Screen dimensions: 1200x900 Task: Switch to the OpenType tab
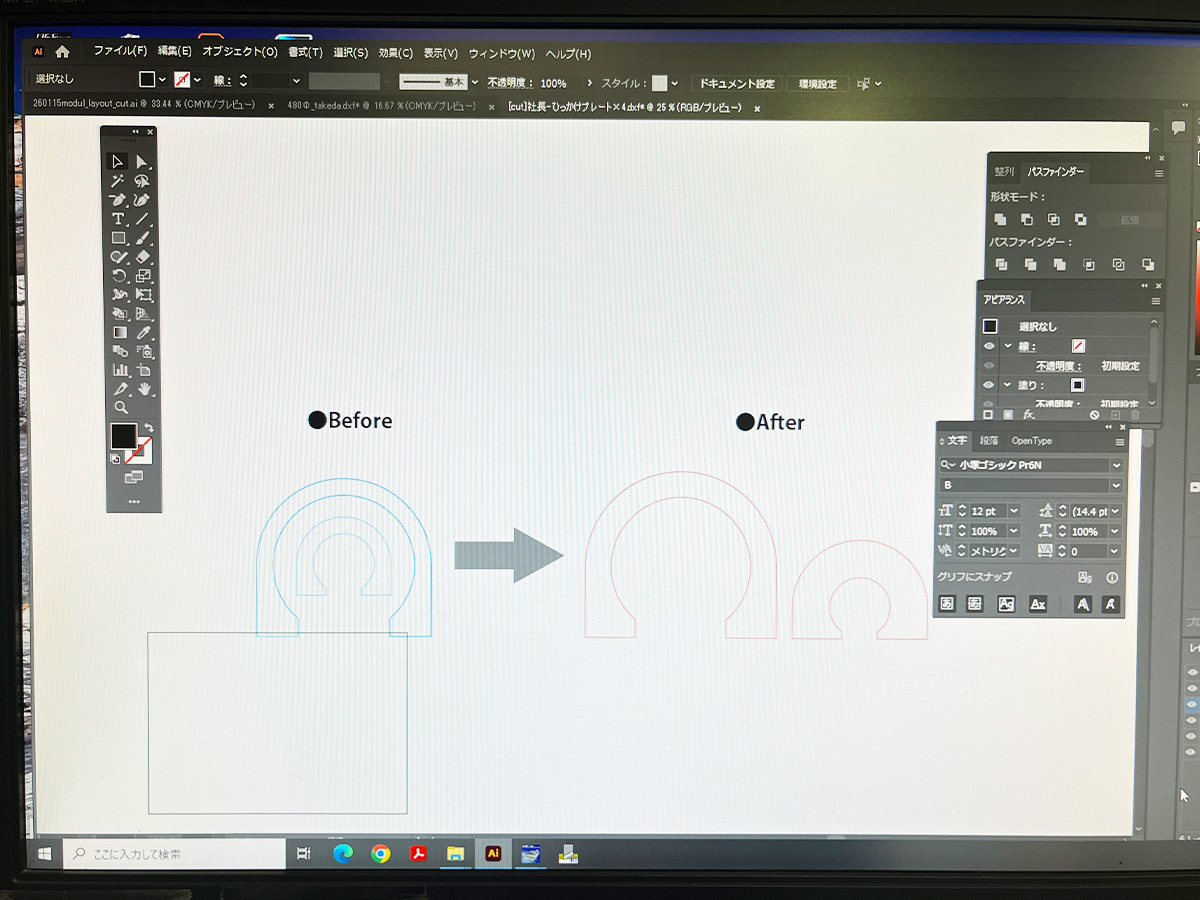[x=1031, y=441]
